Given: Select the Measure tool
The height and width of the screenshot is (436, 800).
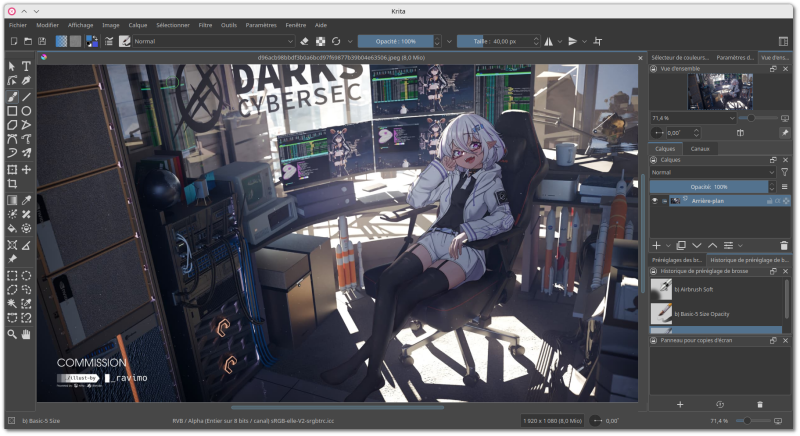Looking at the screenshot, I should (x=26, y=245).
